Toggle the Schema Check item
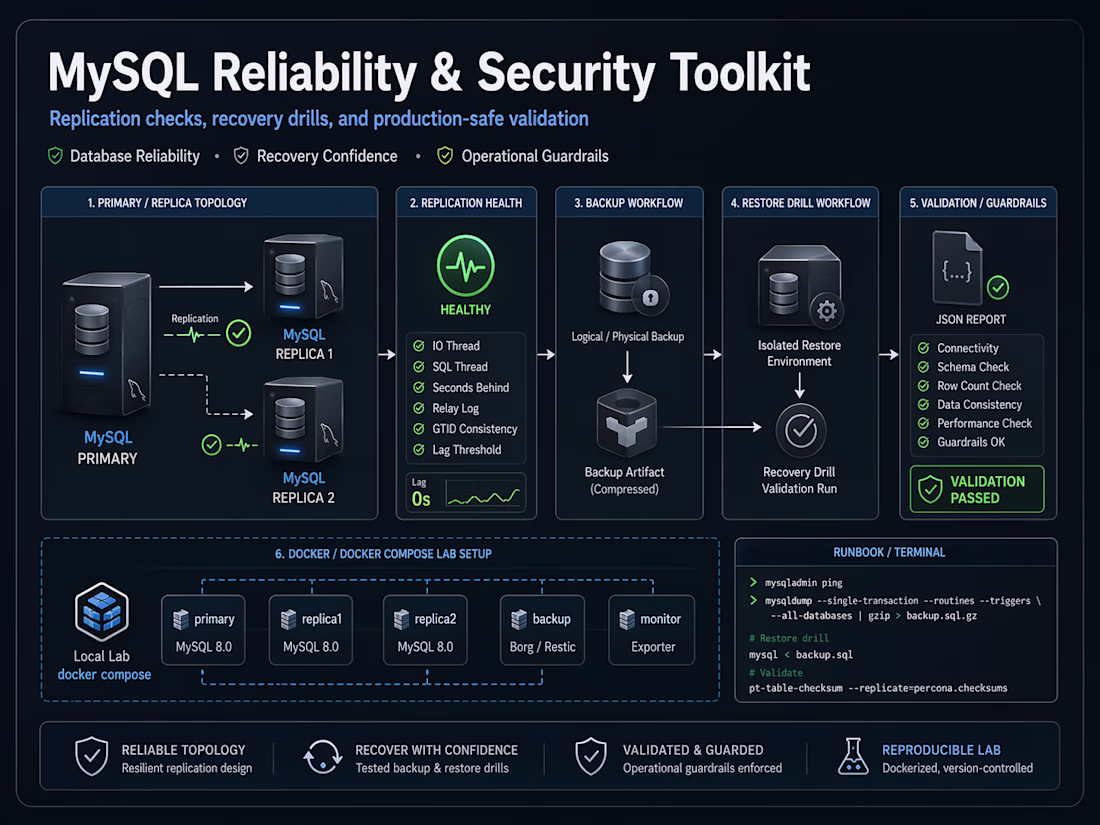Image resolution: width=1100 pixels, height=825 pixels. pos(923,367)
